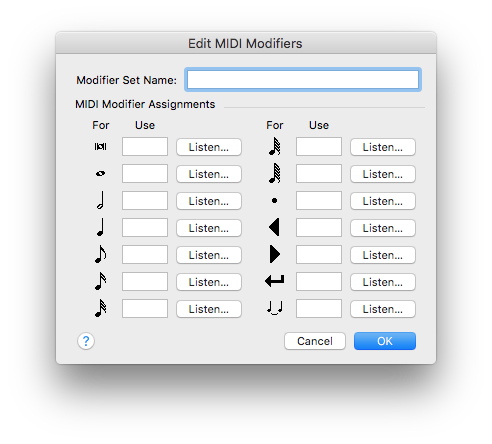
Task: Click the half note icon
Action: pos(100,200)
